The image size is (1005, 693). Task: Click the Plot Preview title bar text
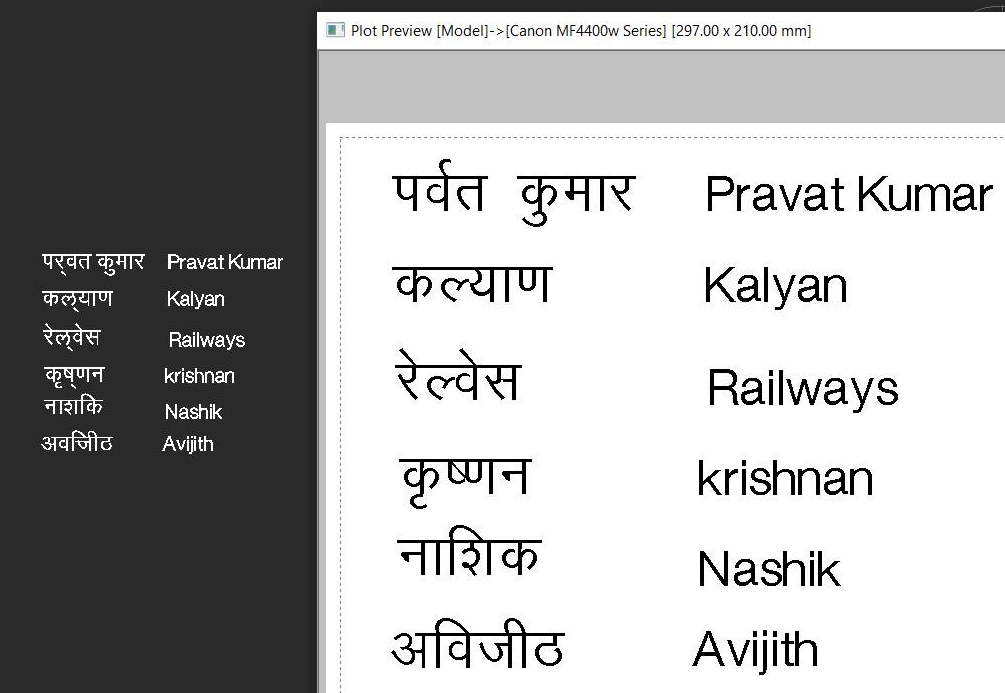tap(580, 31)
